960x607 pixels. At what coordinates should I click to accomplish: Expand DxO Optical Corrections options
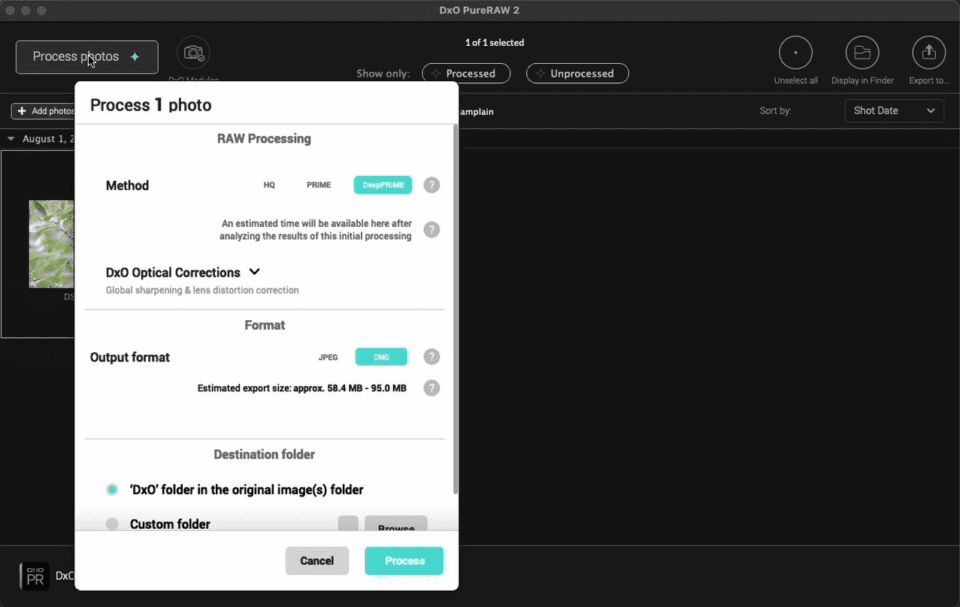(255, 272)
